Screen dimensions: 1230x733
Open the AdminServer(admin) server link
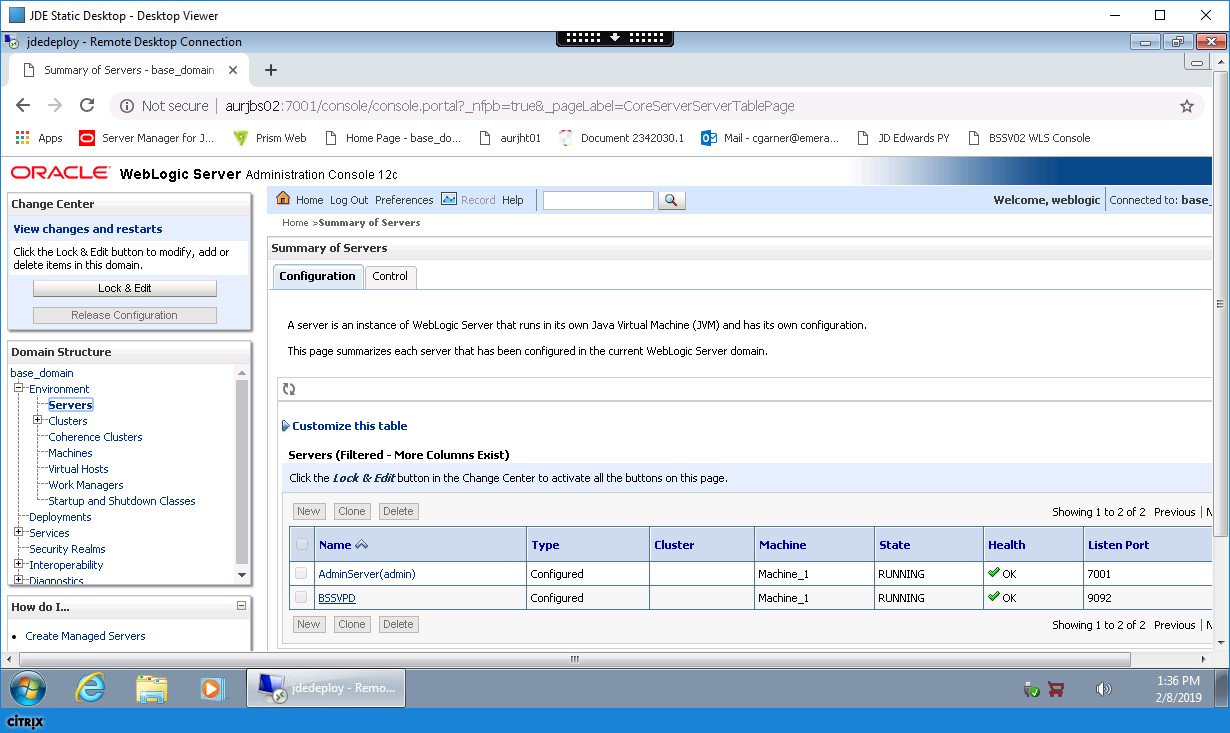coord(366,574)
